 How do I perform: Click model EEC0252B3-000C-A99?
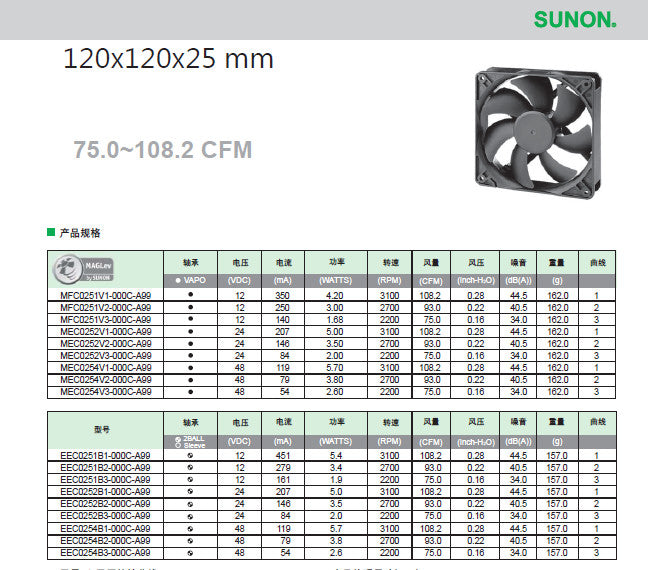coord(105,515)
